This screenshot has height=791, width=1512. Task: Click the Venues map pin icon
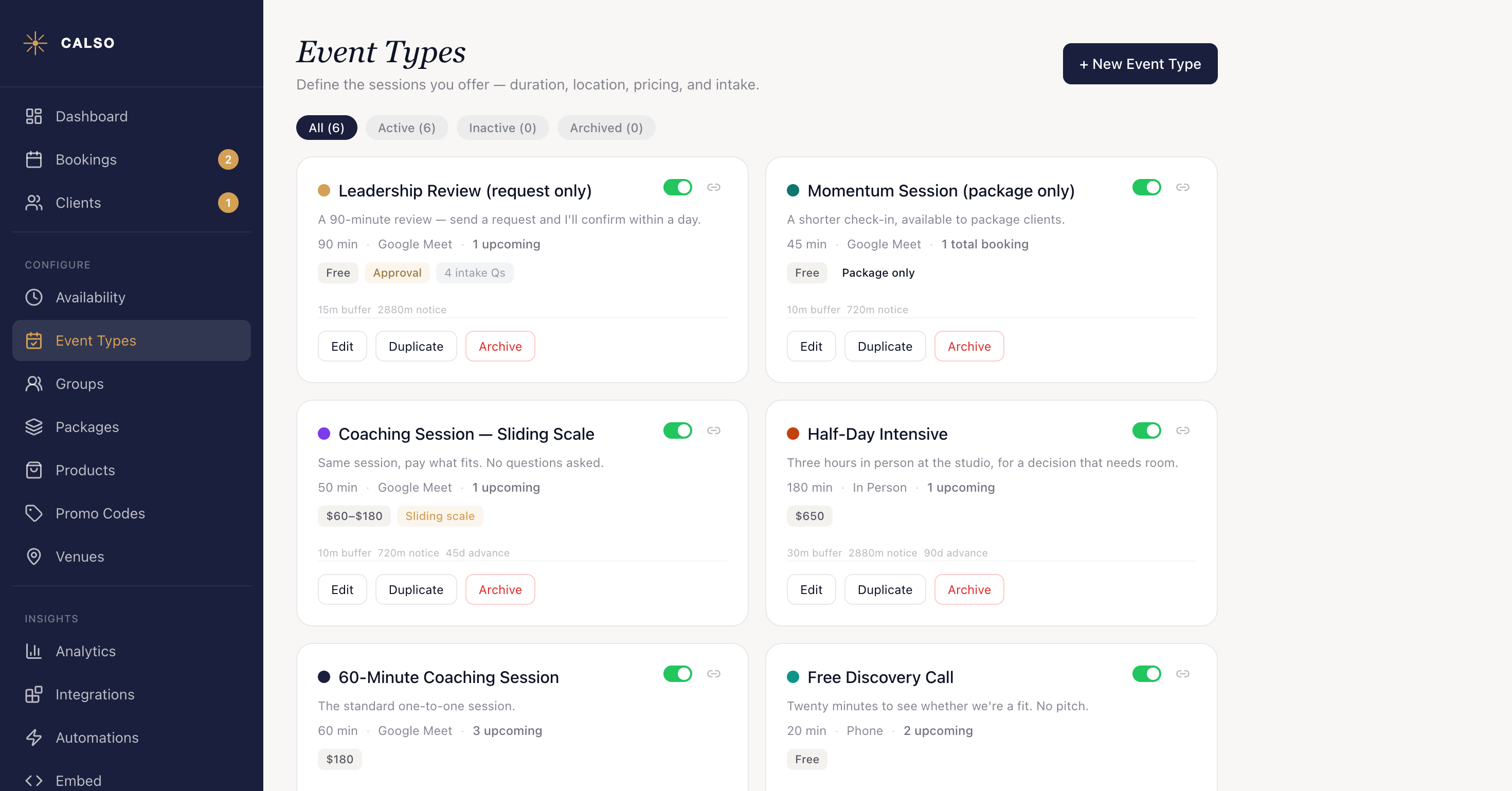point(34,556)
